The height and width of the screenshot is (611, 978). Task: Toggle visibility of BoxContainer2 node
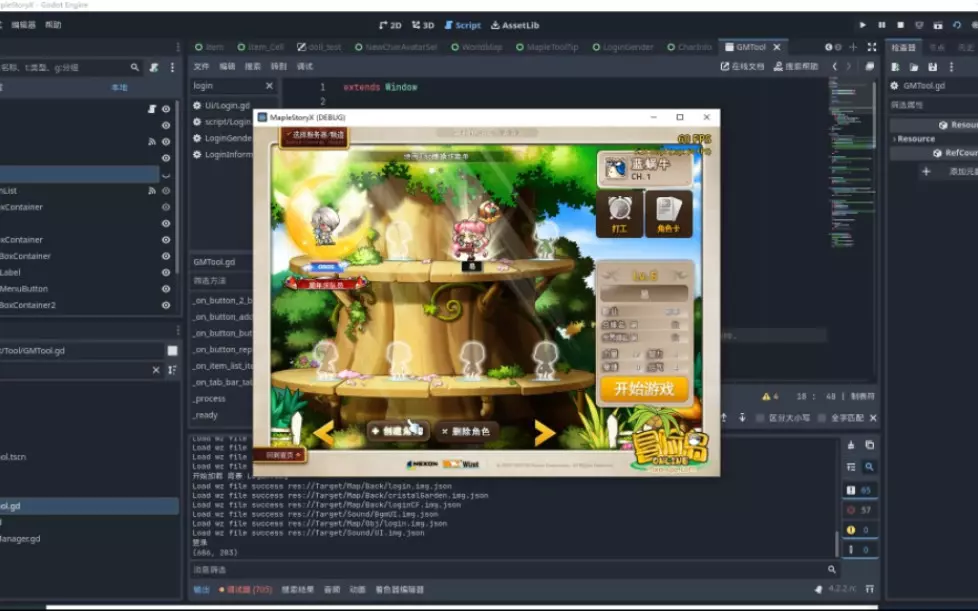coord(166,305)
